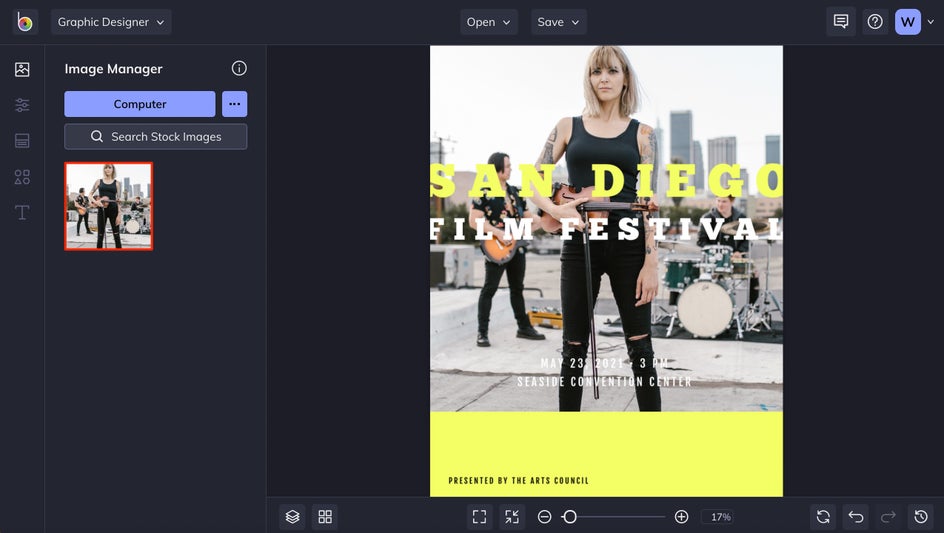
Task: Select the MAY 23, 2021 date text
Action: 604,363
